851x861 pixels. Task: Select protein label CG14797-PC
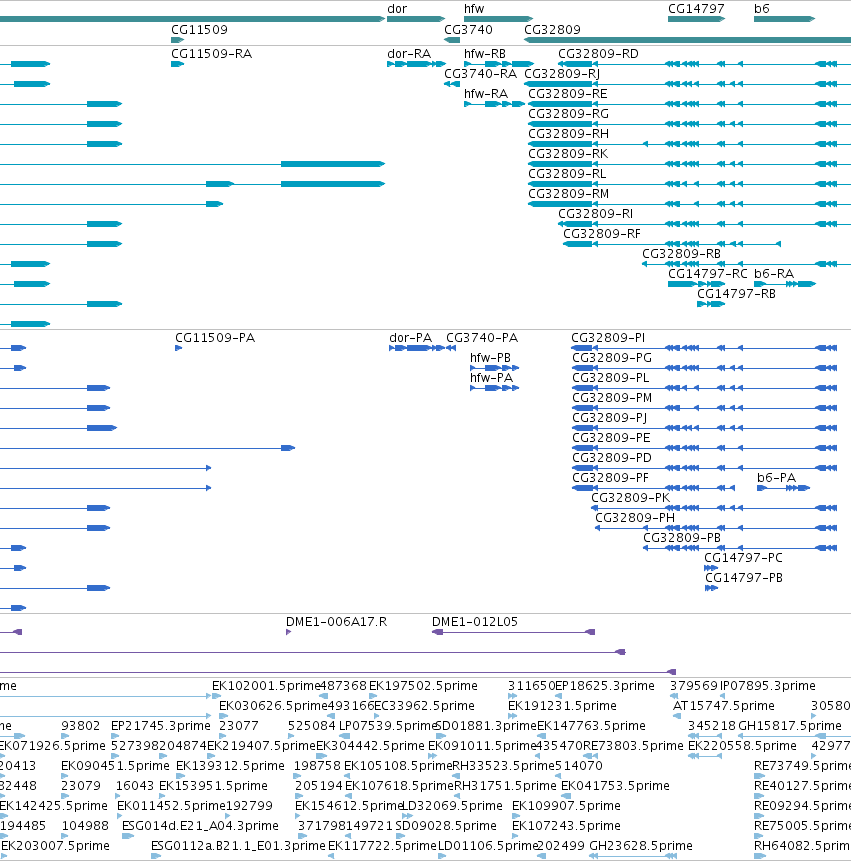click(743, 558)
